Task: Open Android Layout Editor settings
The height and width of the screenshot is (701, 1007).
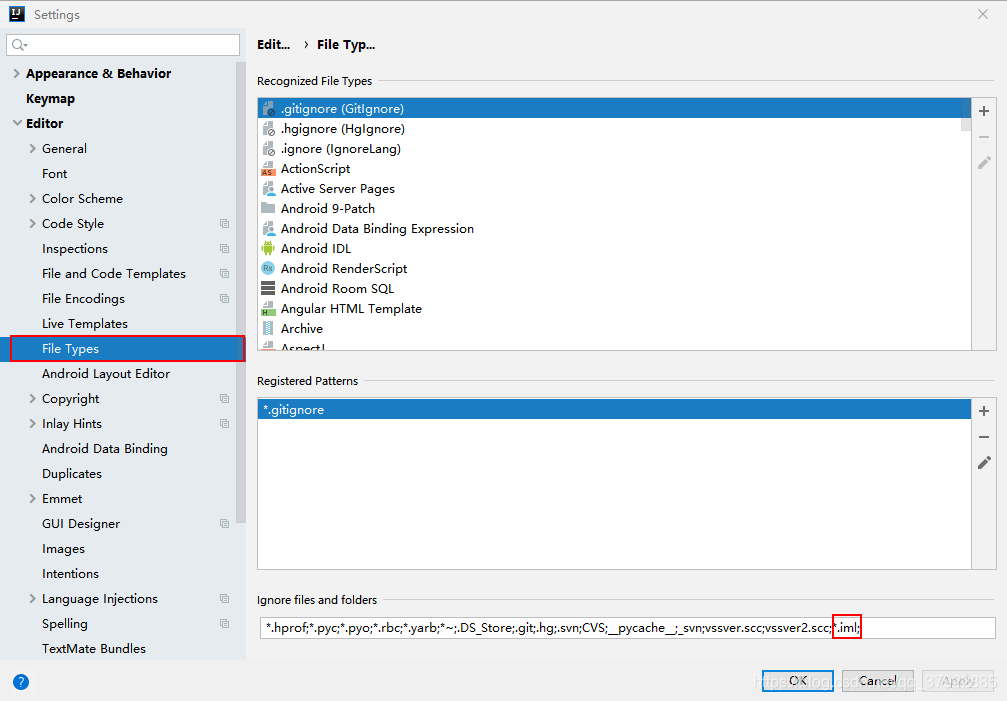Action: click(x=106, y=374)
